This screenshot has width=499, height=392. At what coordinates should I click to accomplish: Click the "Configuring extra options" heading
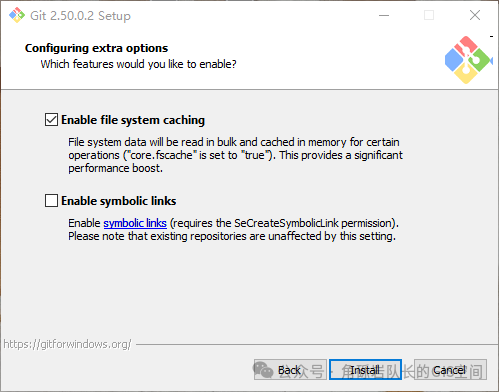pyautogui.click(x=96, y=48)
